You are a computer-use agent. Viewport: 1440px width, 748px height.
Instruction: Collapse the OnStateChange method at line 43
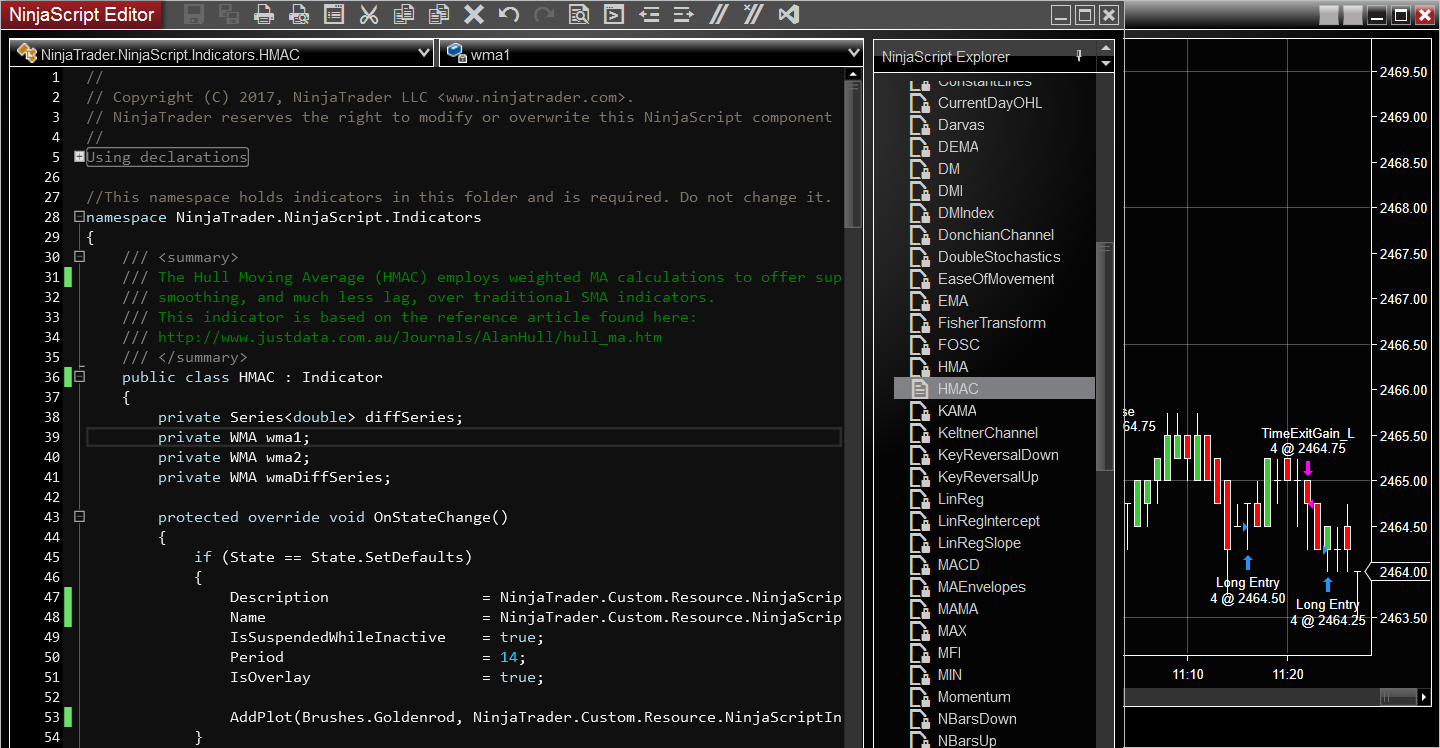[x=79, y=517]
